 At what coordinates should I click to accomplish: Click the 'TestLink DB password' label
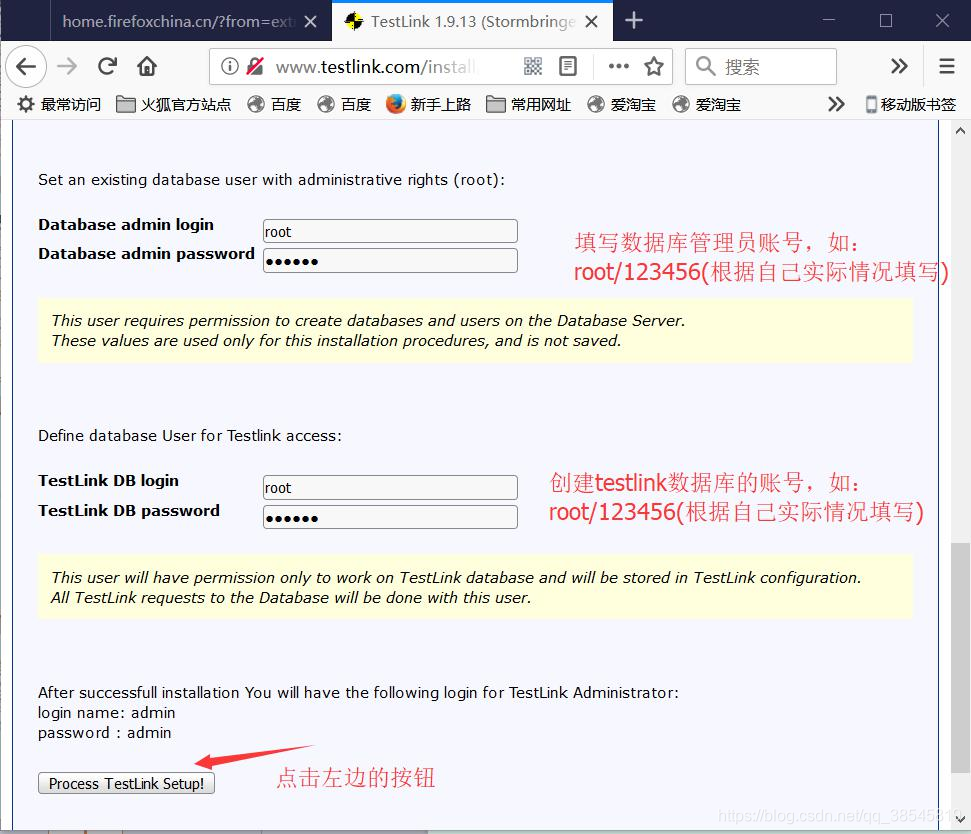point(129,511)
